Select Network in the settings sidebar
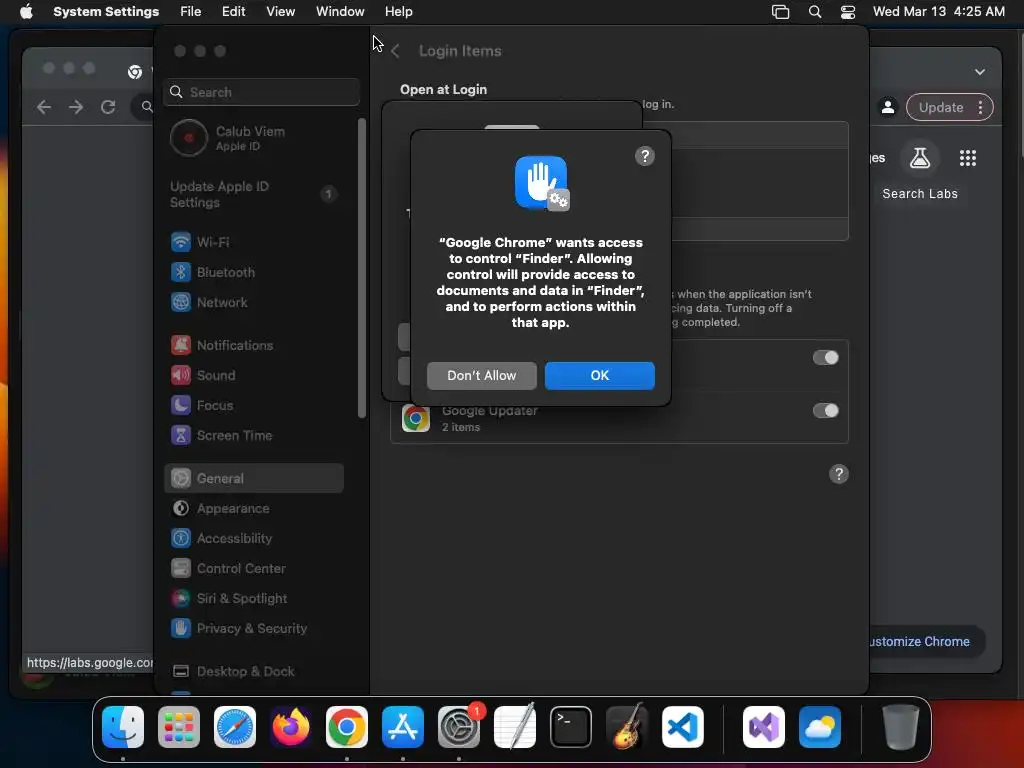This screenshot has width=1024, height=768. tap(253, 302)
